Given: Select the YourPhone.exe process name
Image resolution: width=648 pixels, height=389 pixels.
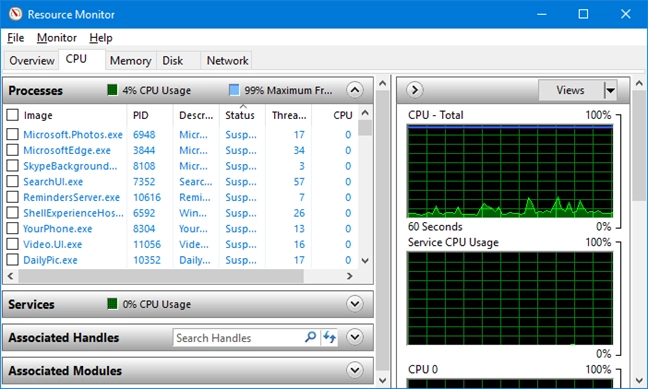Looking at the screenshot, I should pyautogui.click(x=57, y=229).
